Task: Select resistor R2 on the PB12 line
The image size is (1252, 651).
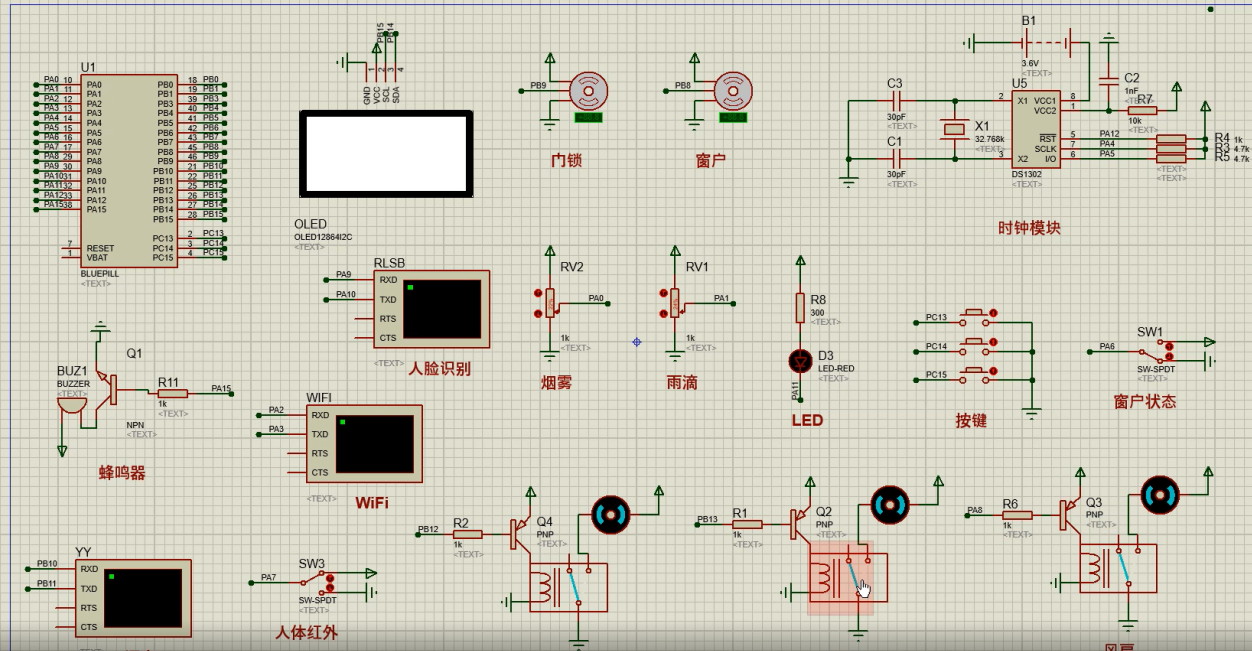Action: (x=467, y=534)
